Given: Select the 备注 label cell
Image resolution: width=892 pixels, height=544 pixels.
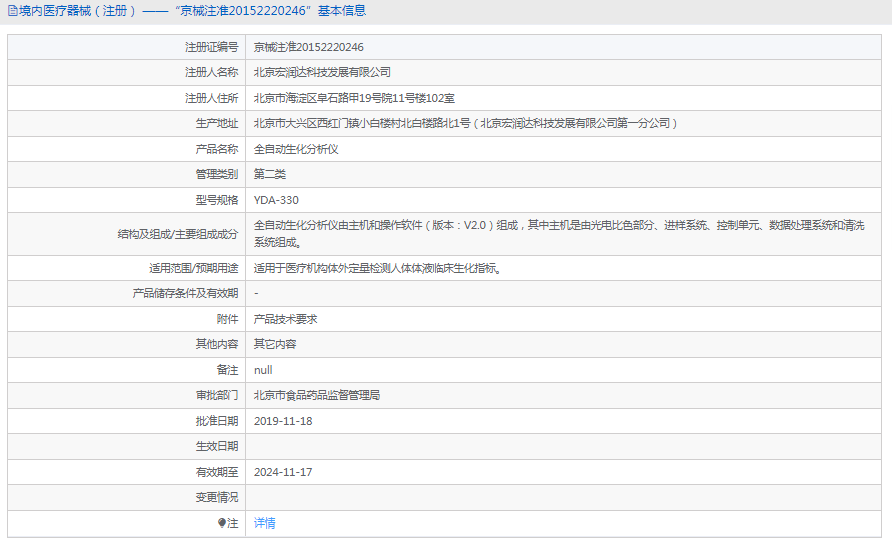Looking at the screenshot, I should 126,370.
